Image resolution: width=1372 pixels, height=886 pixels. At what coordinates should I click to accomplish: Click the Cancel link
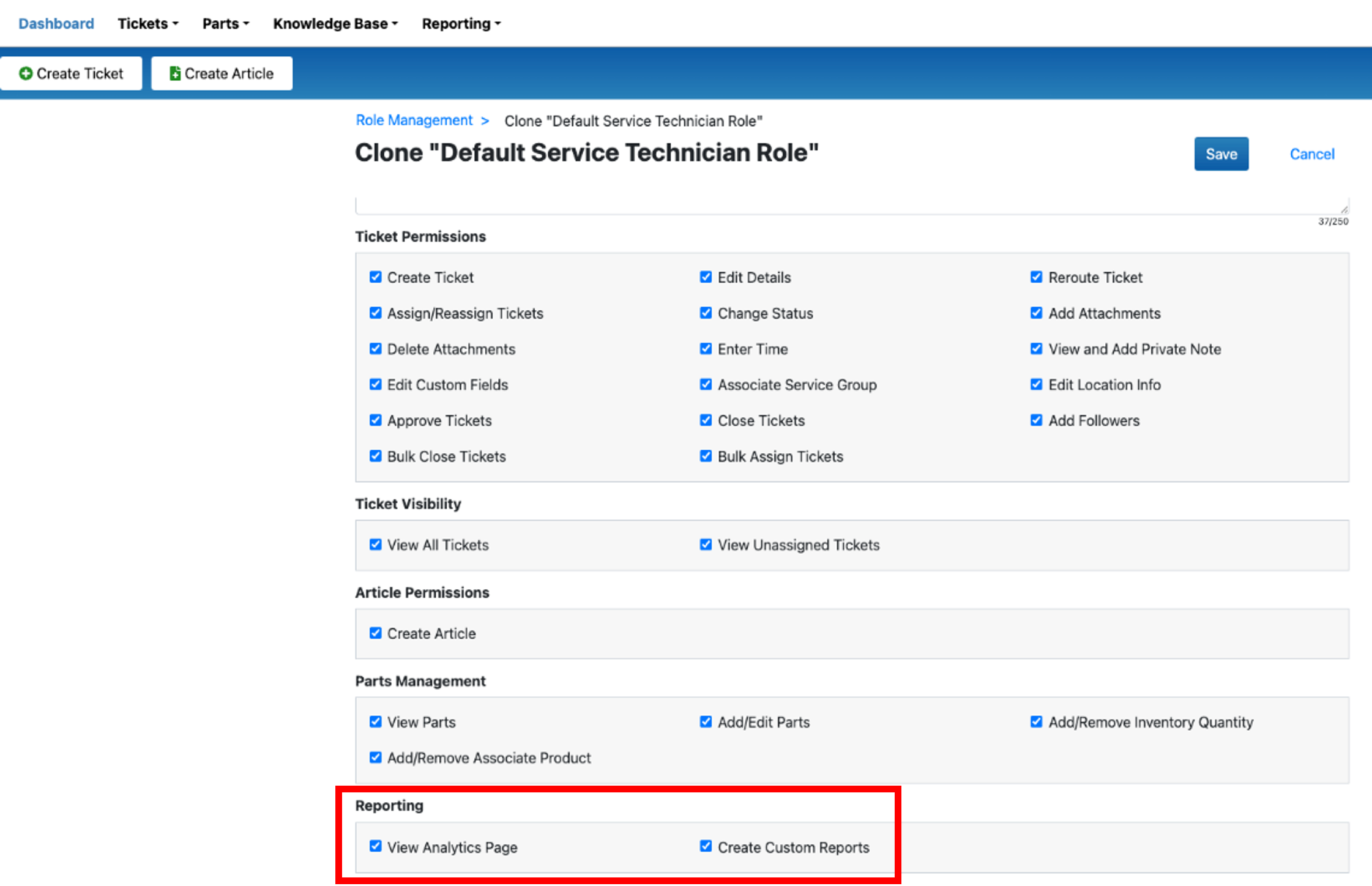1312,154
